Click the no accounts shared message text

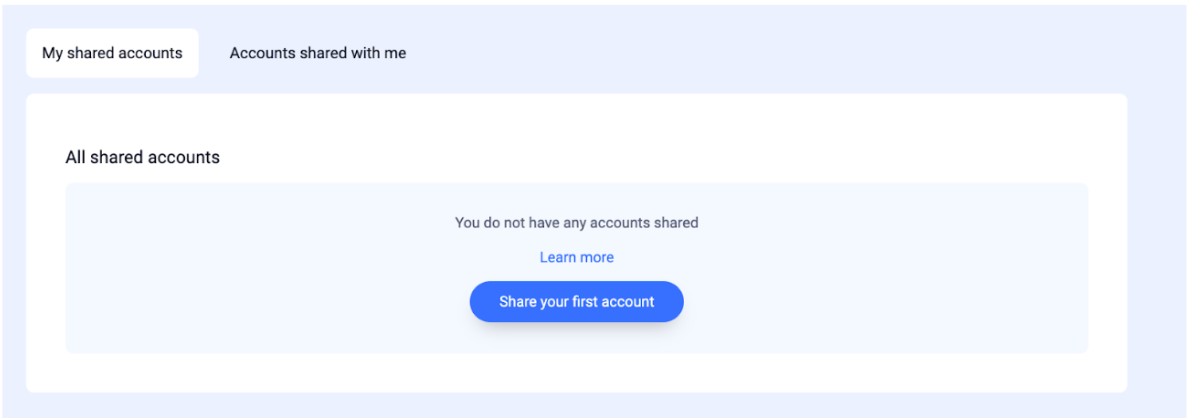tap(577, 223)
